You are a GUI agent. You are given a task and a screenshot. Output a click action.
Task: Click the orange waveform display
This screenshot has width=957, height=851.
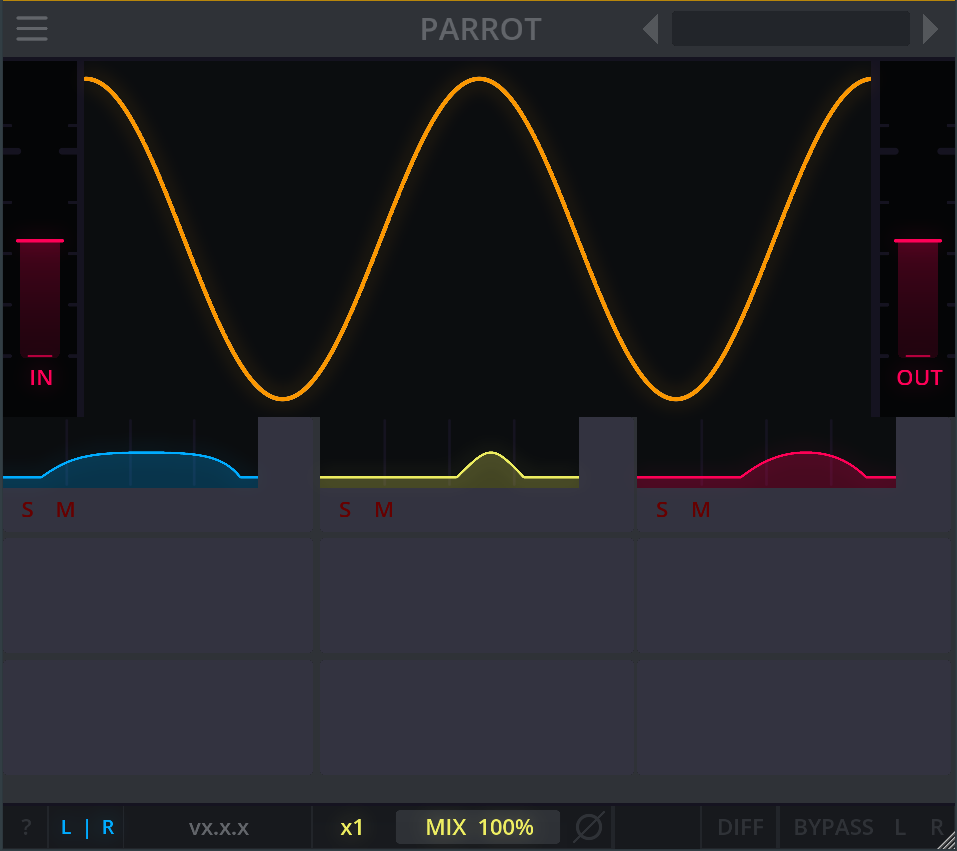click(x=478, y=238)
